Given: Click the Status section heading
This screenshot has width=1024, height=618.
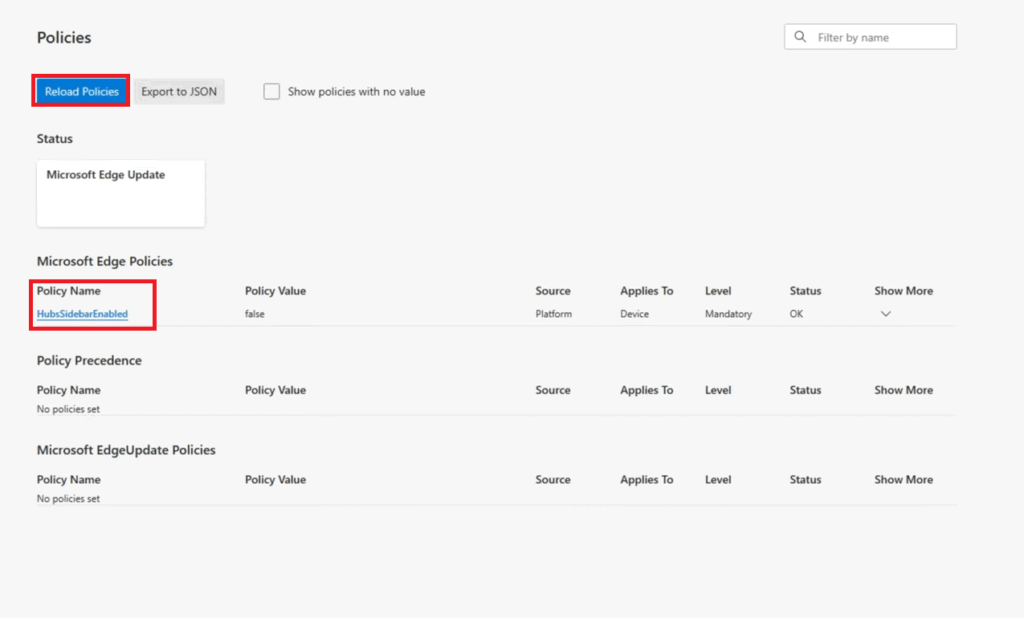Looking at the screenshot, I should (x=54, y=138).
